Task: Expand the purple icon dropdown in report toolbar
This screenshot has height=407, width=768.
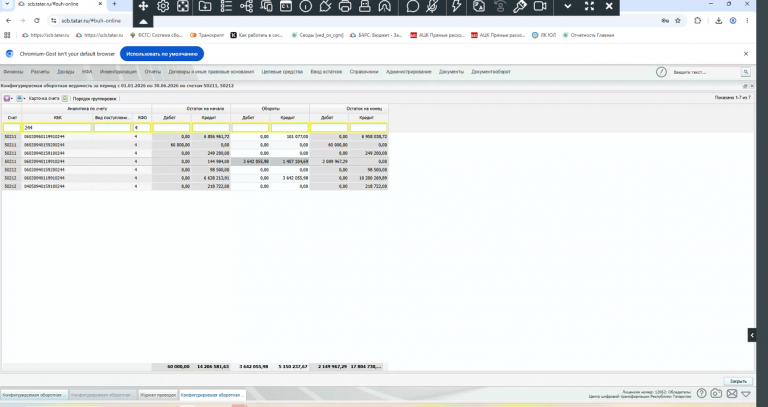Action: point(12,98)
